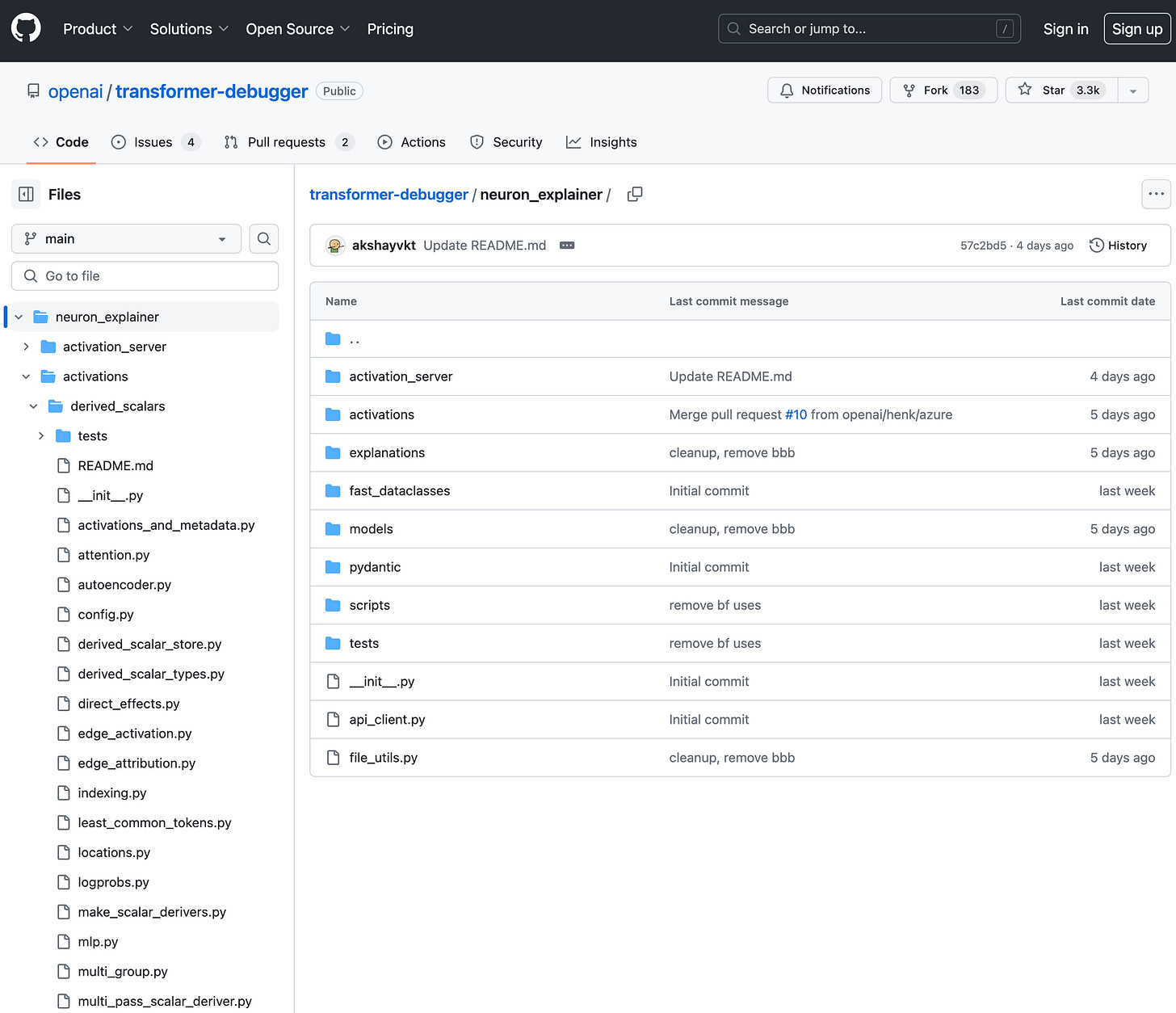The image size is (1176, 1013).
Task: Click akshayvkt's avatar image
Action: tap(335, 246)
